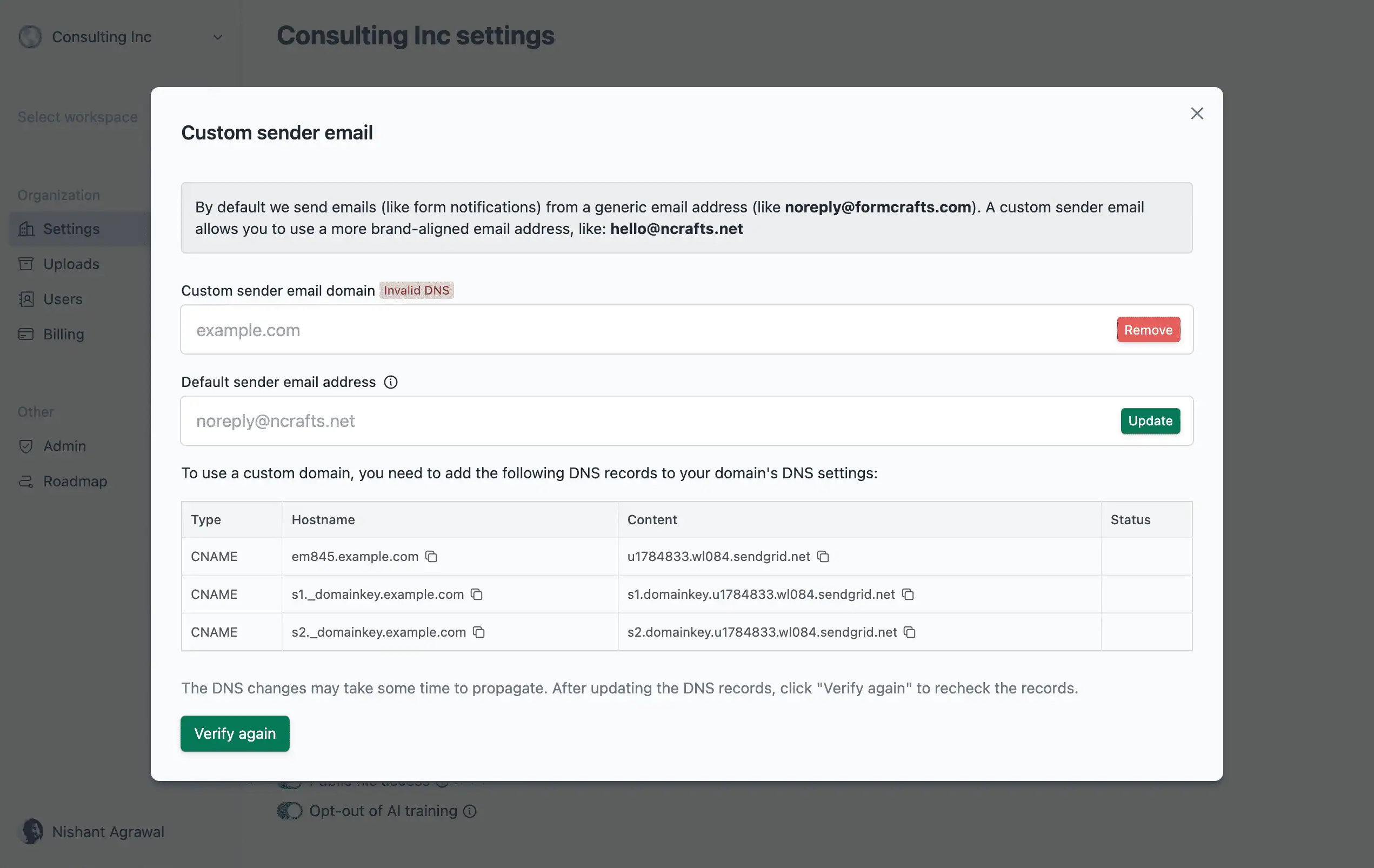Viewport: 1374px width, 868px height.
Task: Click the Opt-out of AI training info icon
Action: click(470, 810)
